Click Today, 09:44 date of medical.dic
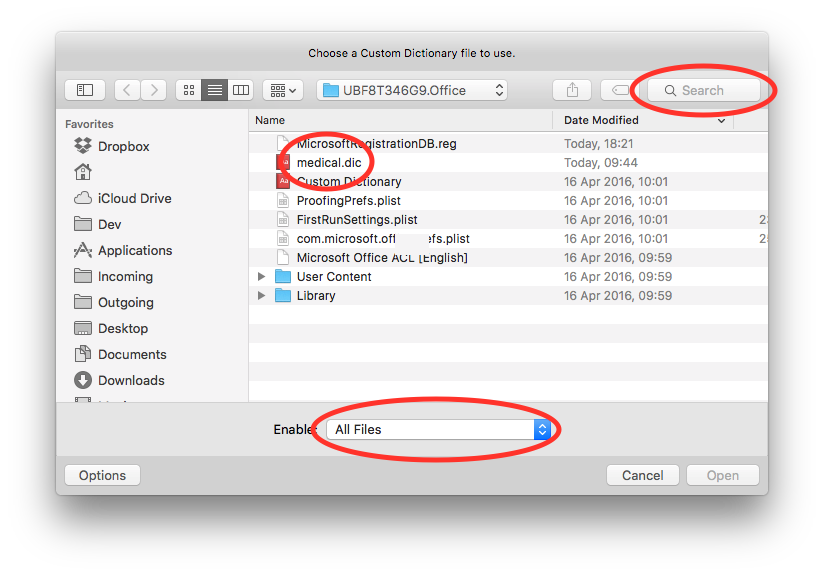The height and width of the screenshot is (575, 824). [601, 163]
